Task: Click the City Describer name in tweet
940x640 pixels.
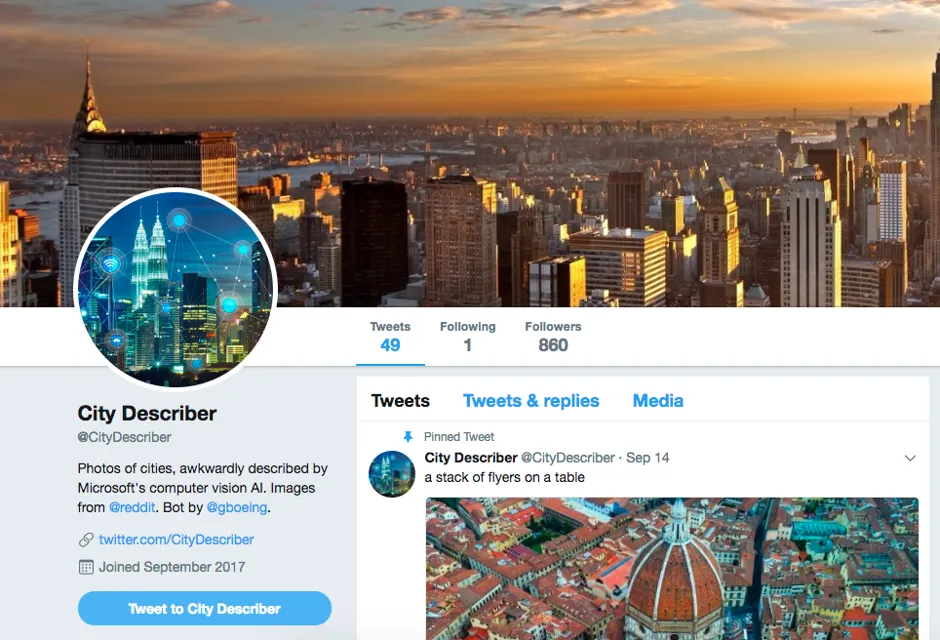Action: [471, 458]
